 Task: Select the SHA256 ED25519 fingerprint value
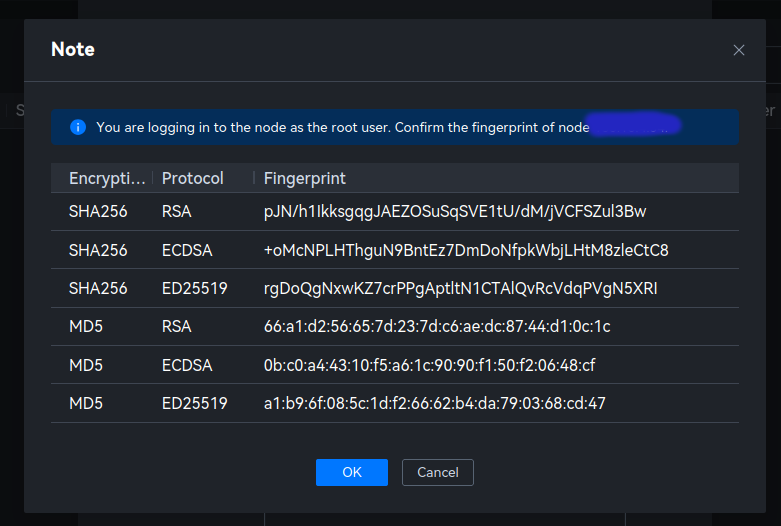[460, 288]
